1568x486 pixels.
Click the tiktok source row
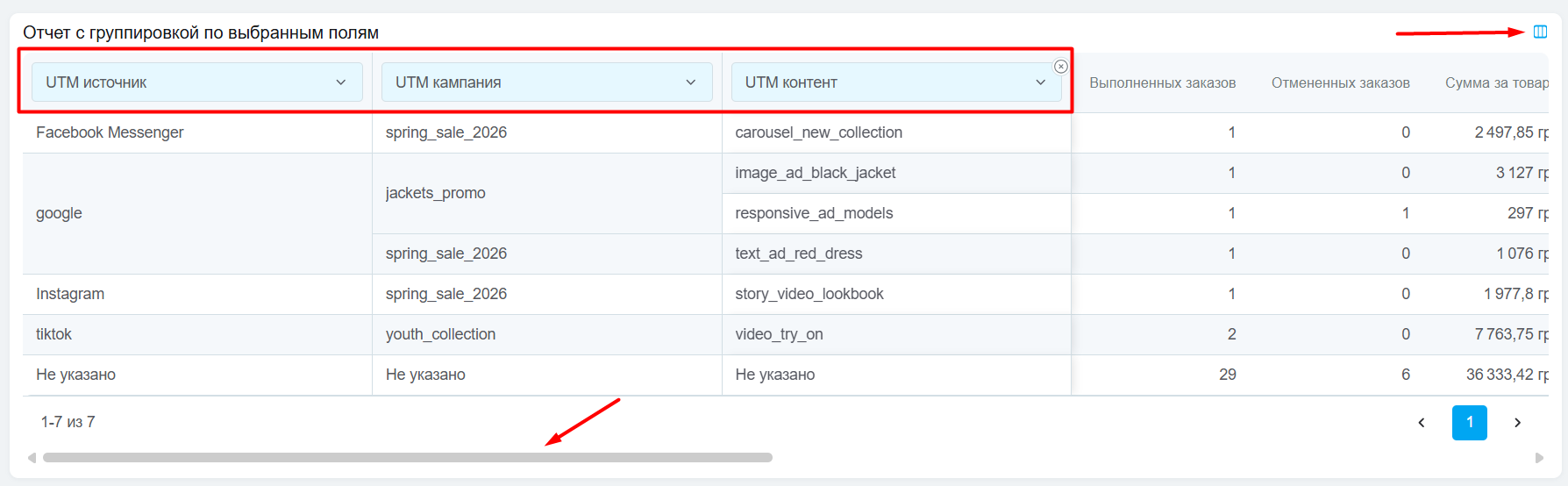pyautogui.click(x=53, y=334)
